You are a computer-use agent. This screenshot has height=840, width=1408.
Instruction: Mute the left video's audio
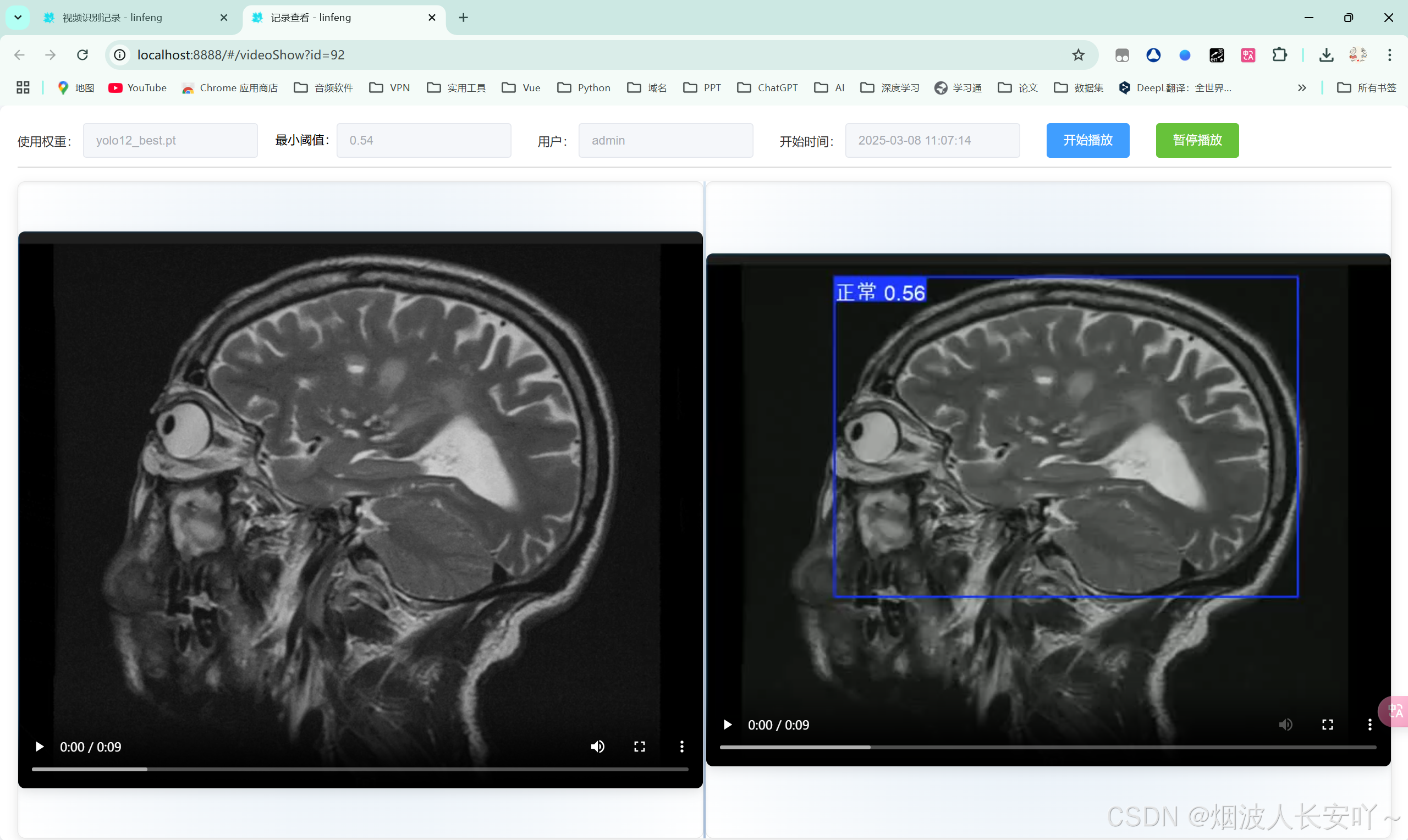pos(597,747)
